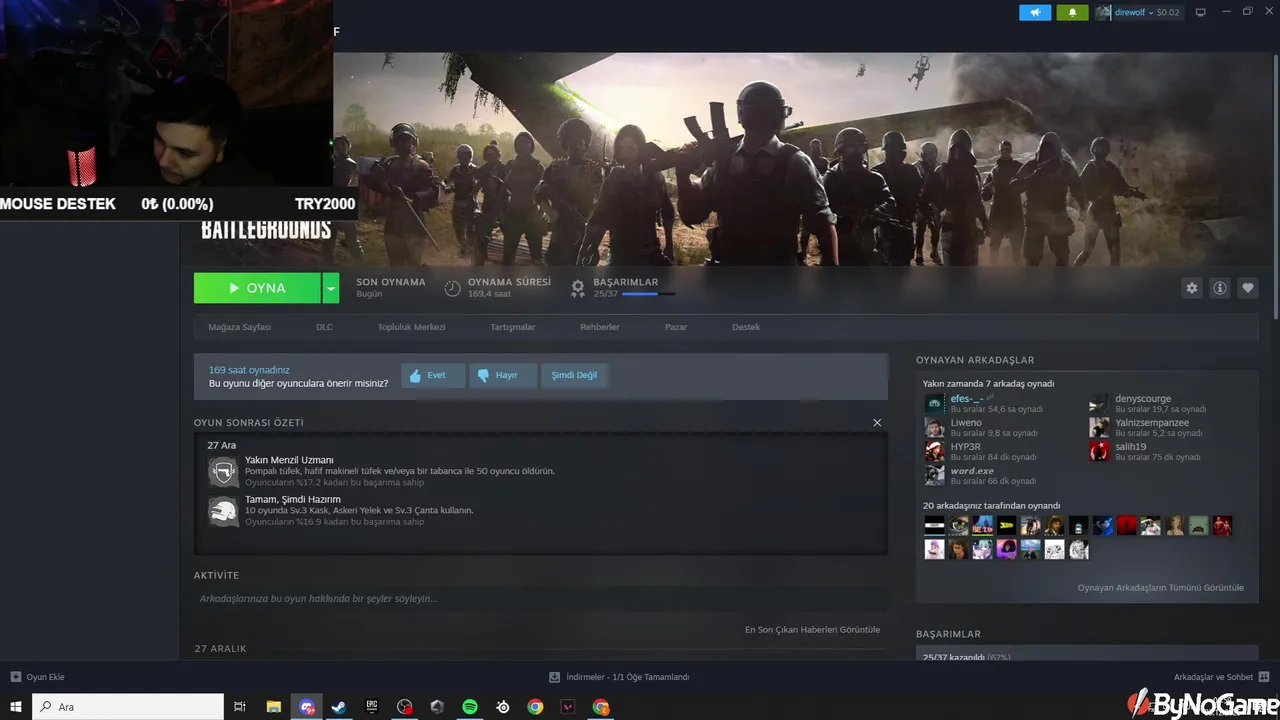The height and width of the screenshot is (720, 1280).
Task: Open File Explorer from taskbar
Action: pyautogui.click(x=273, y=707)
